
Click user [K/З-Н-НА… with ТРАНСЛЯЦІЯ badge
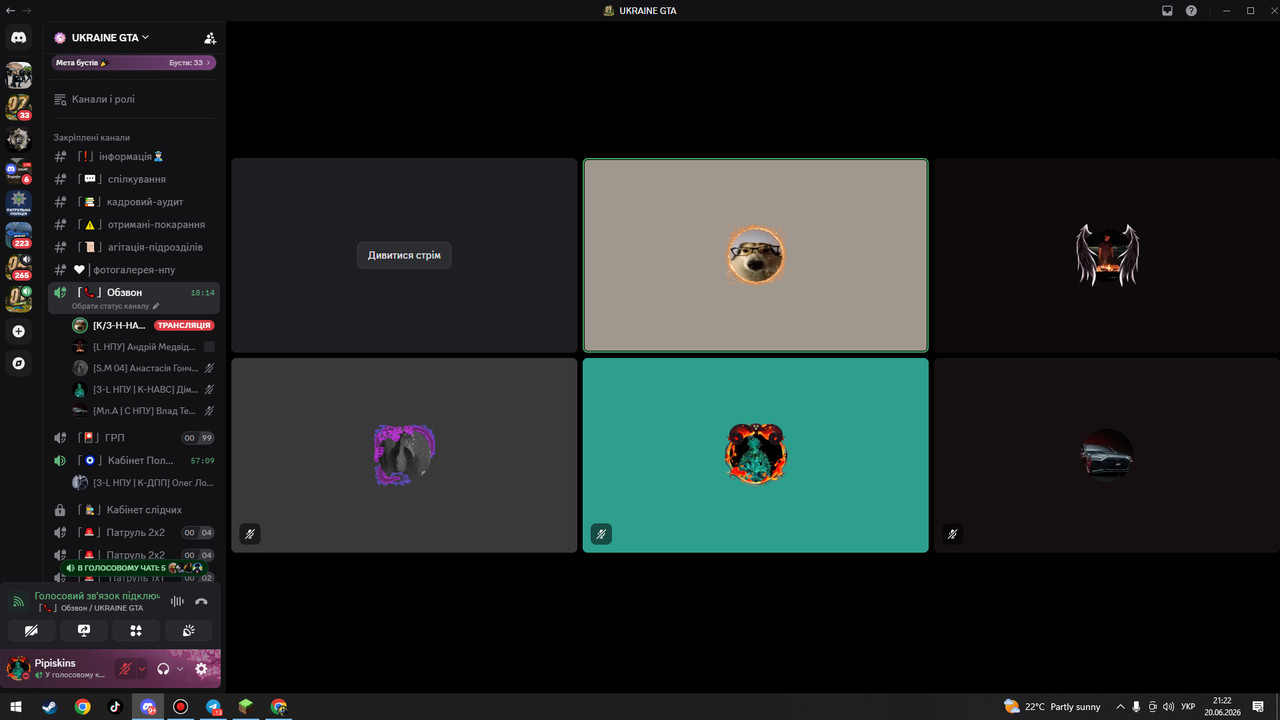(x=143, y=326)
